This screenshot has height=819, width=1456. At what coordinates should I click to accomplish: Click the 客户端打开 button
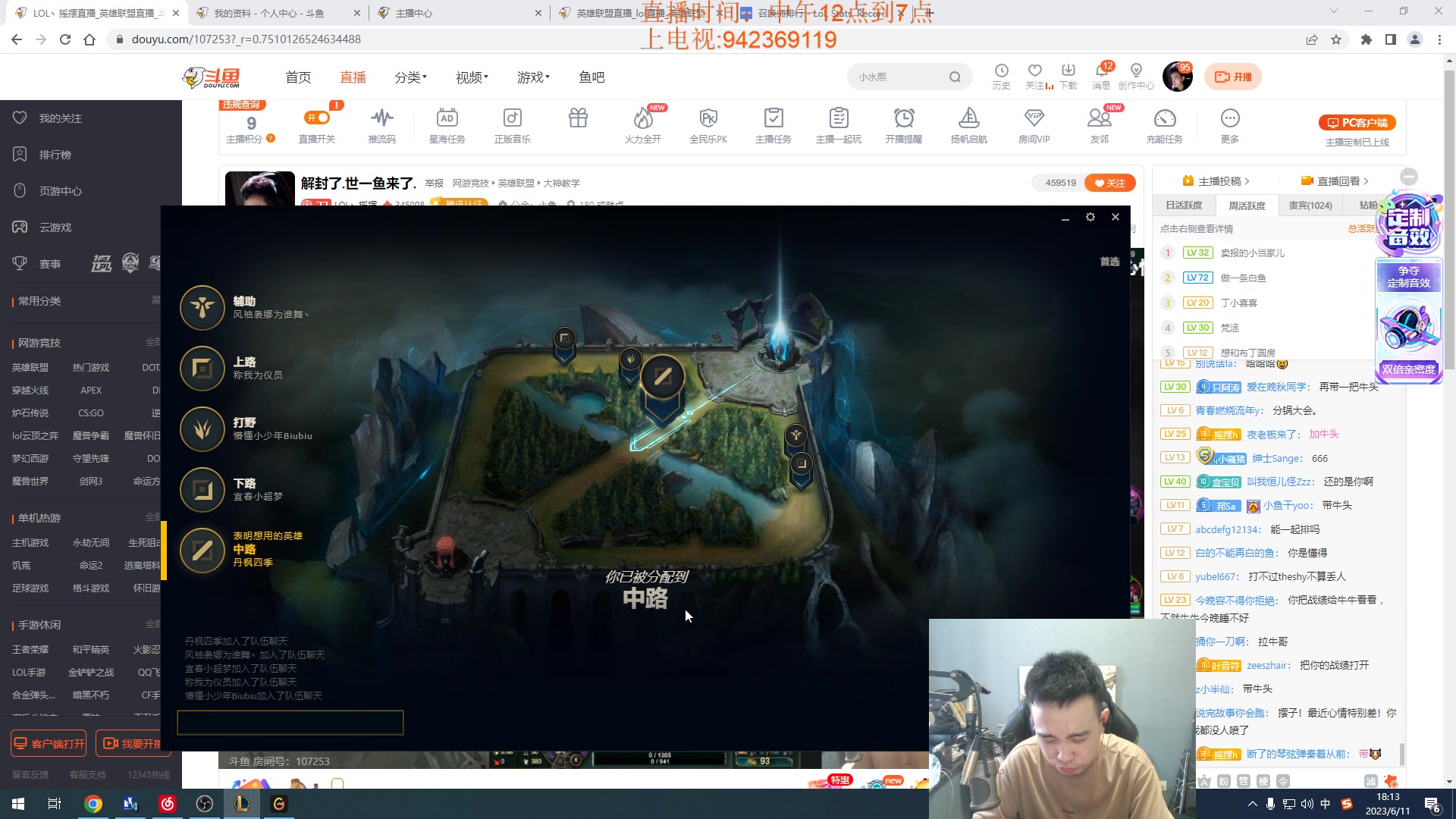coord(49,744)
